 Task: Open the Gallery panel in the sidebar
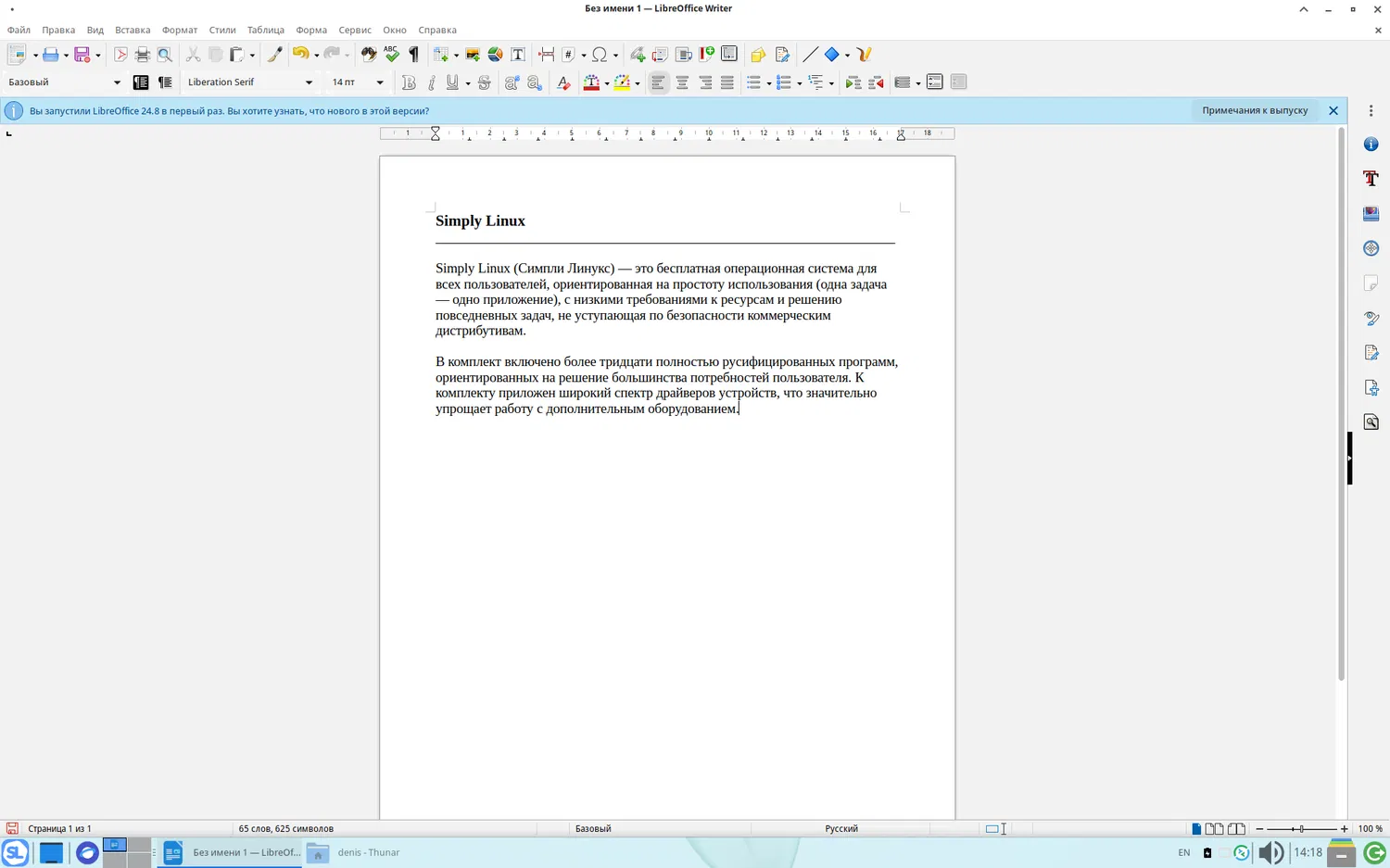pos(1371,214)
